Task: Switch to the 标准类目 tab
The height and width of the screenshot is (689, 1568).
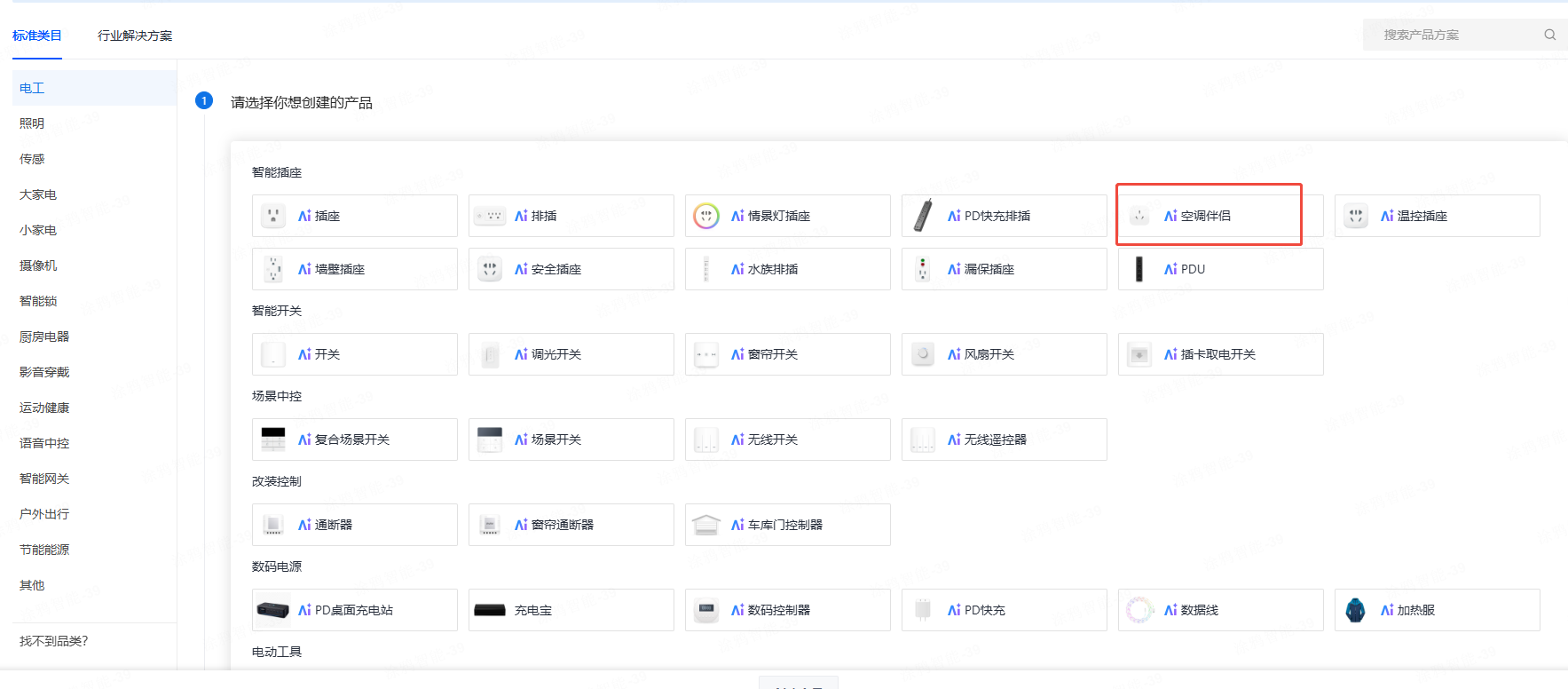Action: (x=37, y=36)
